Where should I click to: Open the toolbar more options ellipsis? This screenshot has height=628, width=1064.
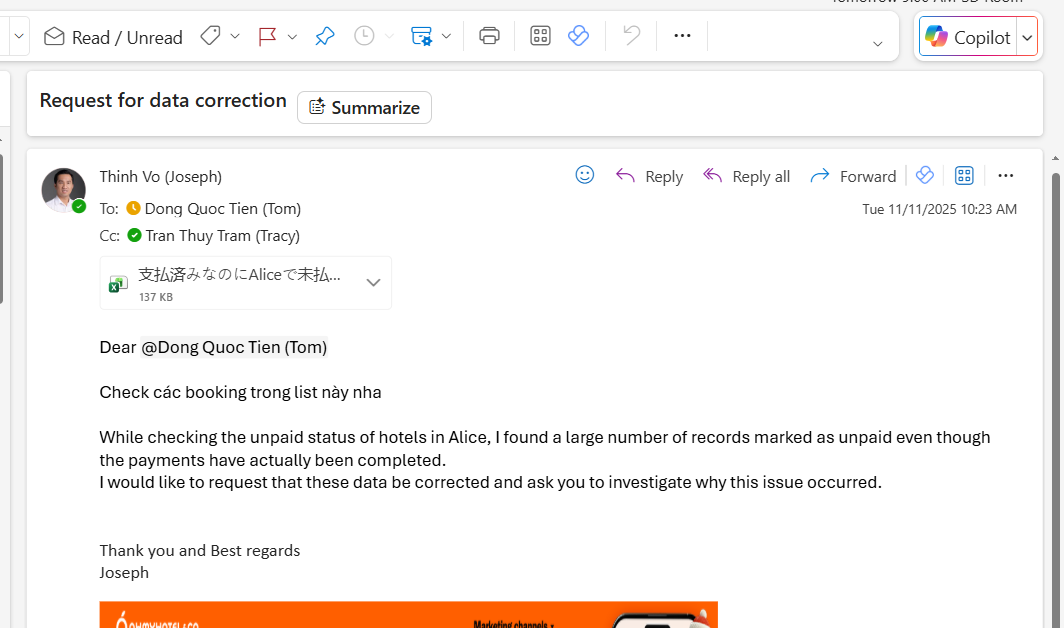(x=682, y=36)
